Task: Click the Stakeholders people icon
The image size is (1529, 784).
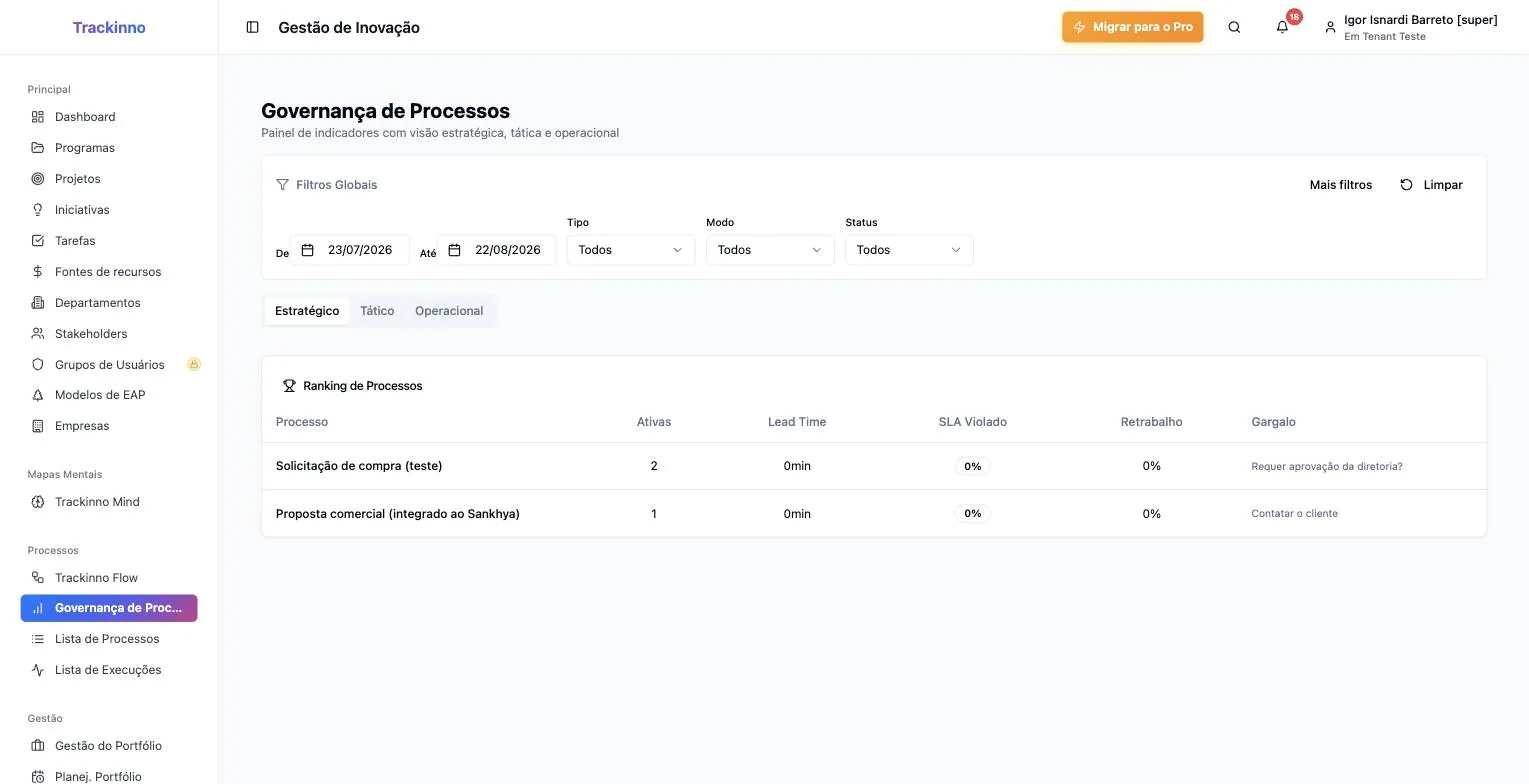Action: coord(38,334)
